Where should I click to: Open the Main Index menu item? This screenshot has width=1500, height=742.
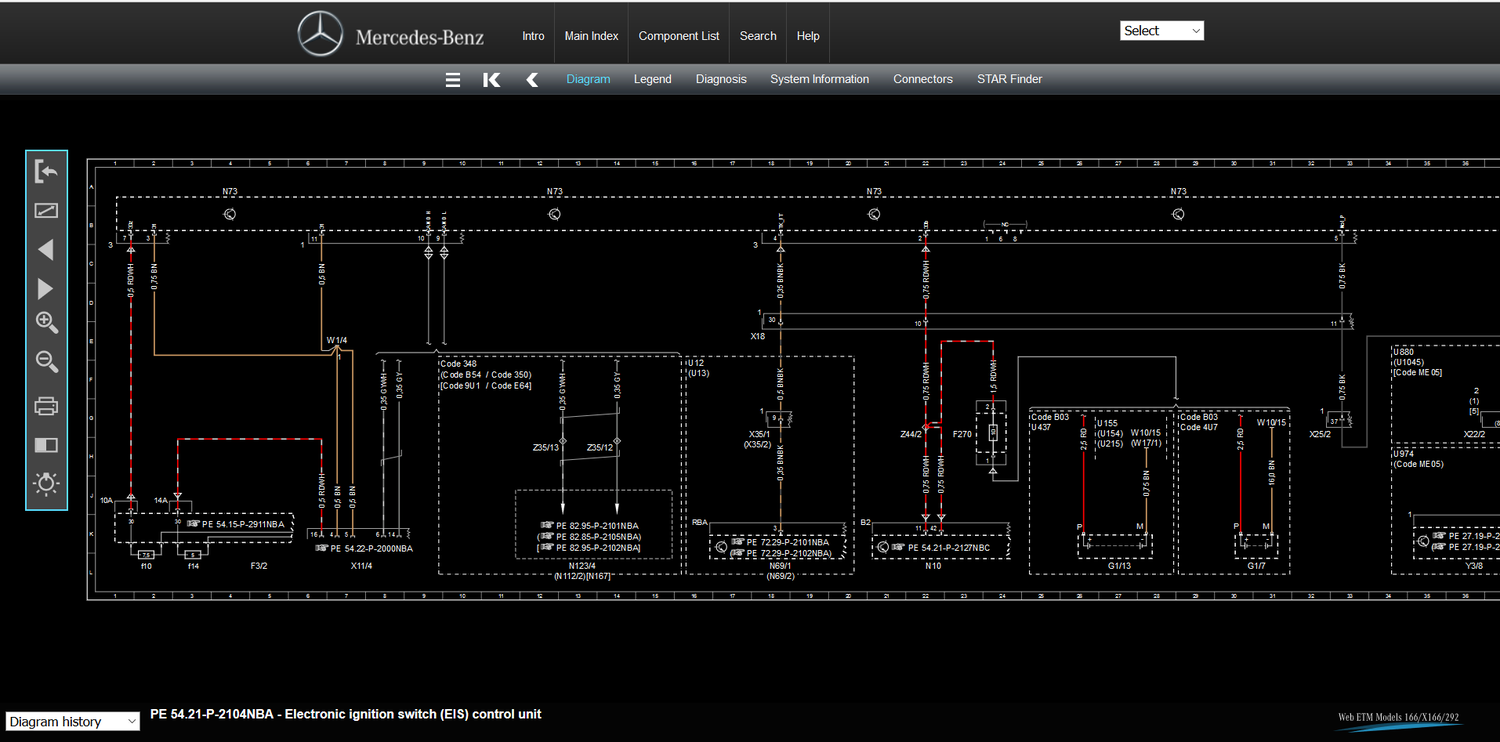point(591,36)
